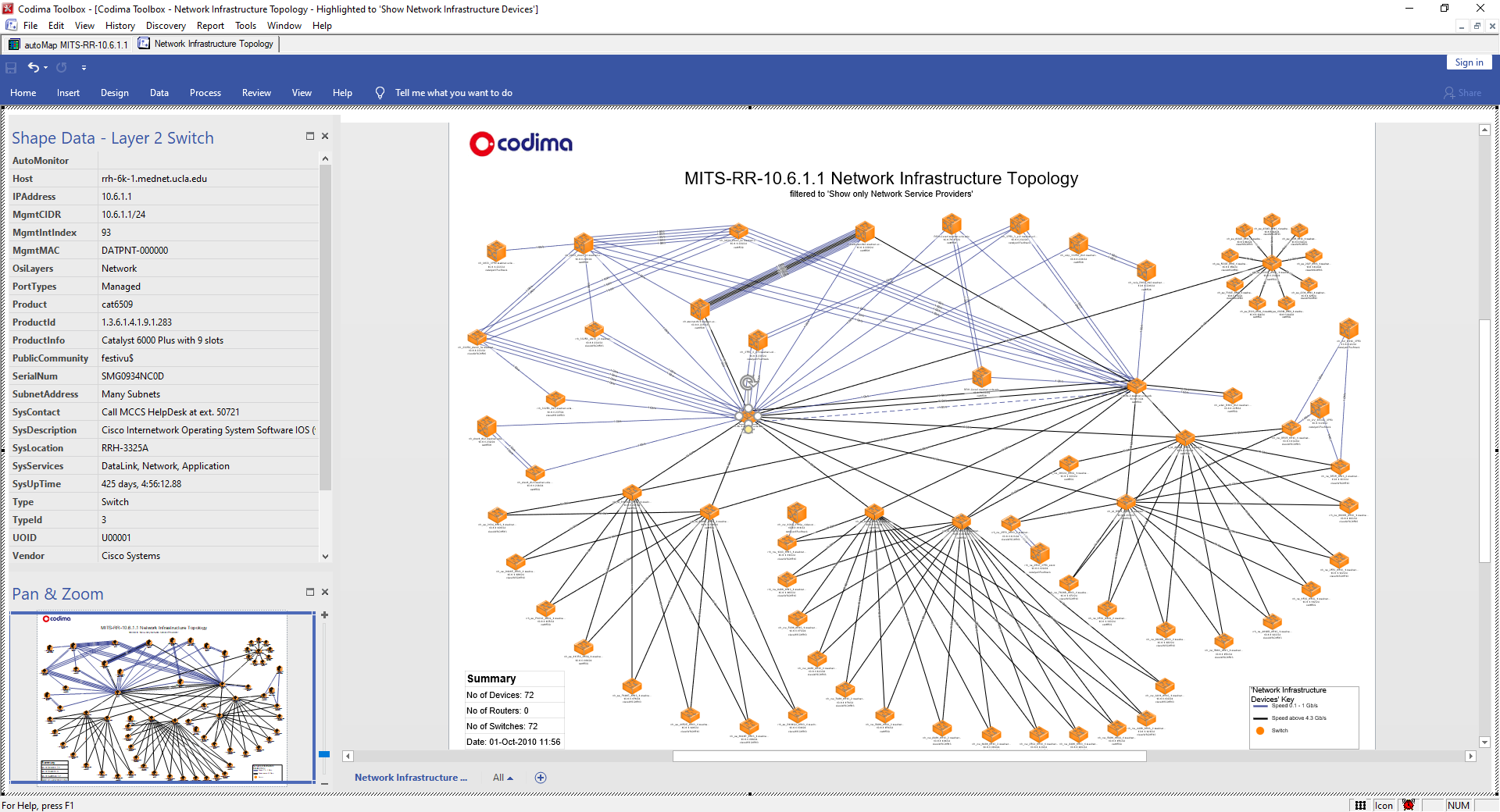Open the Window menu
Screen dimensions: 1500x812
[x=284, y=26]
